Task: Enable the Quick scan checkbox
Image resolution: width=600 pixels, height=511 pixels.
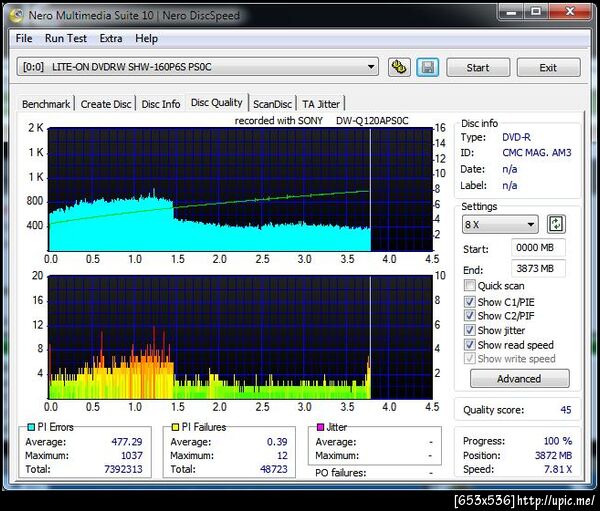Action: point(470,286)
